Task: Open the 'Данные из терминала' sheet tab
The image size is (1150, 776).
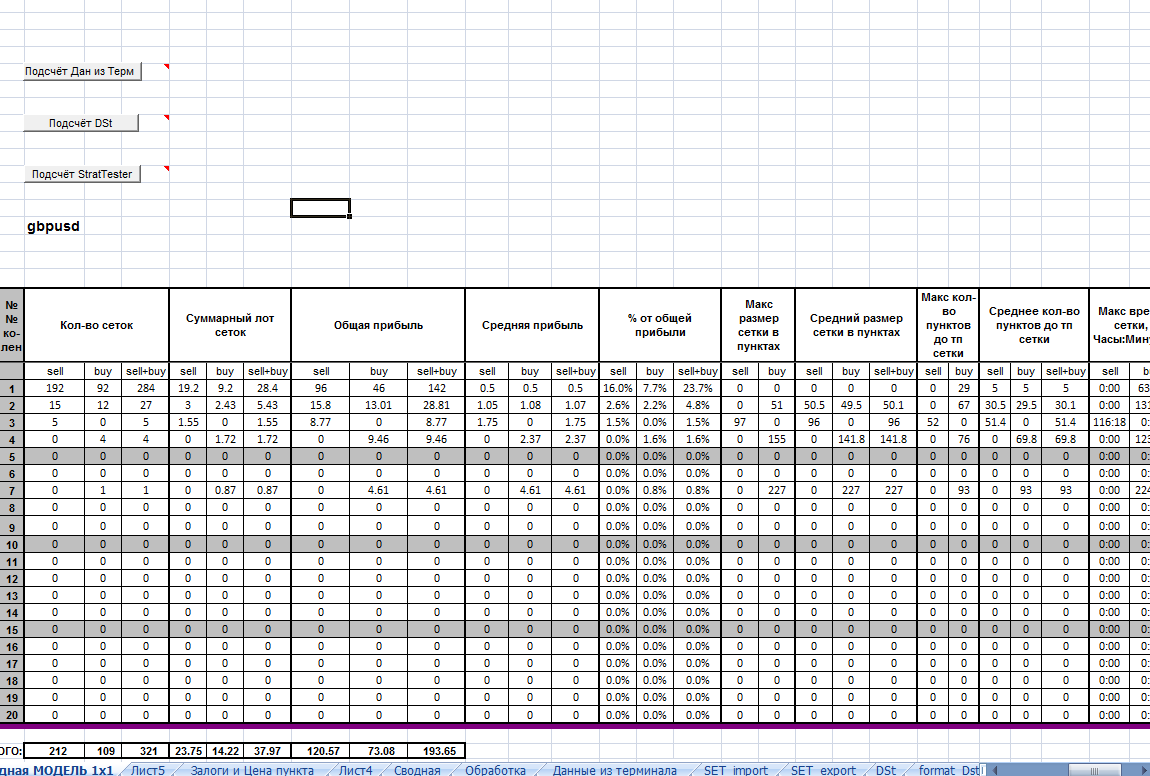Action: click(x=615, y=769)
